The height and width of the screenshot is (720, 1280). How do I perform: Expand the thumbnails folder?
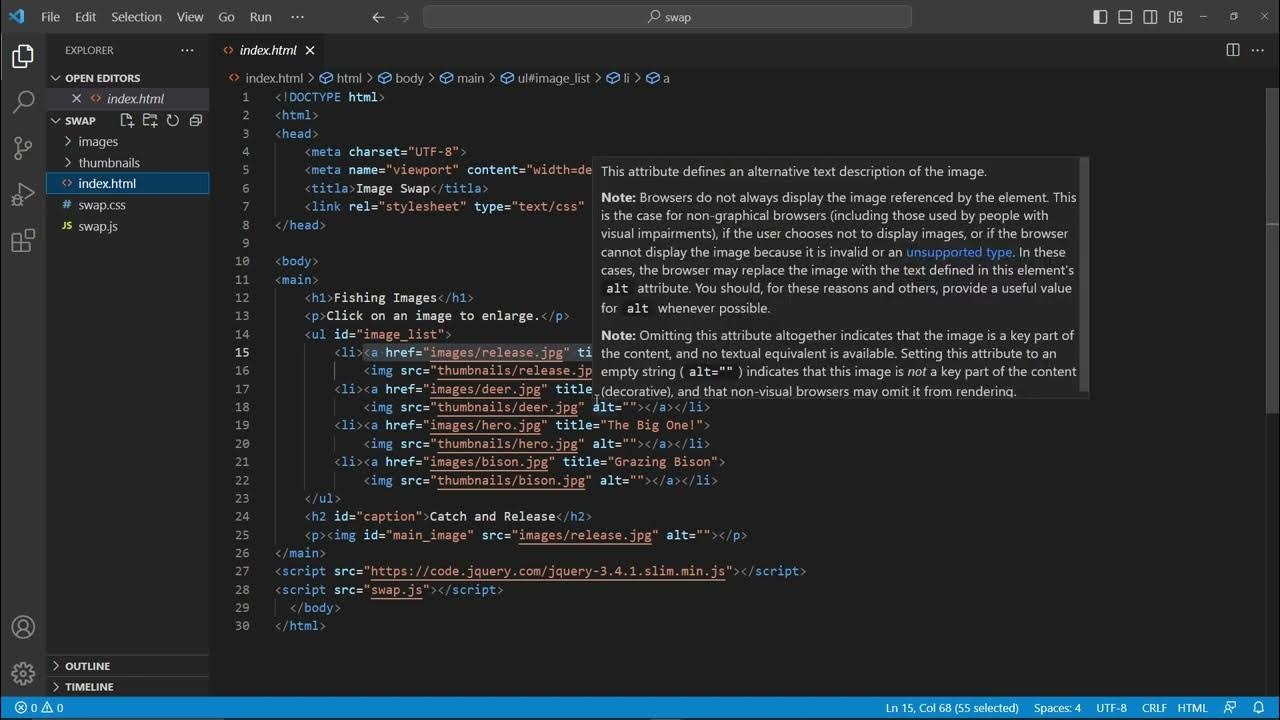109,162
